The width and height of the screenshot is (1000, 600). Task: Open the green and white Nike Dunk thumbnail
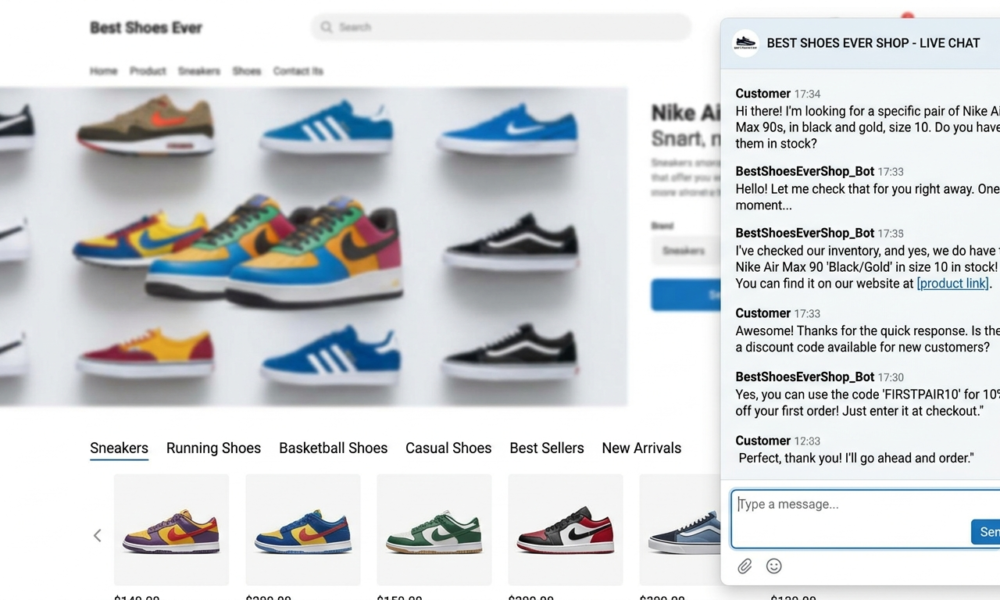(434, 530)
